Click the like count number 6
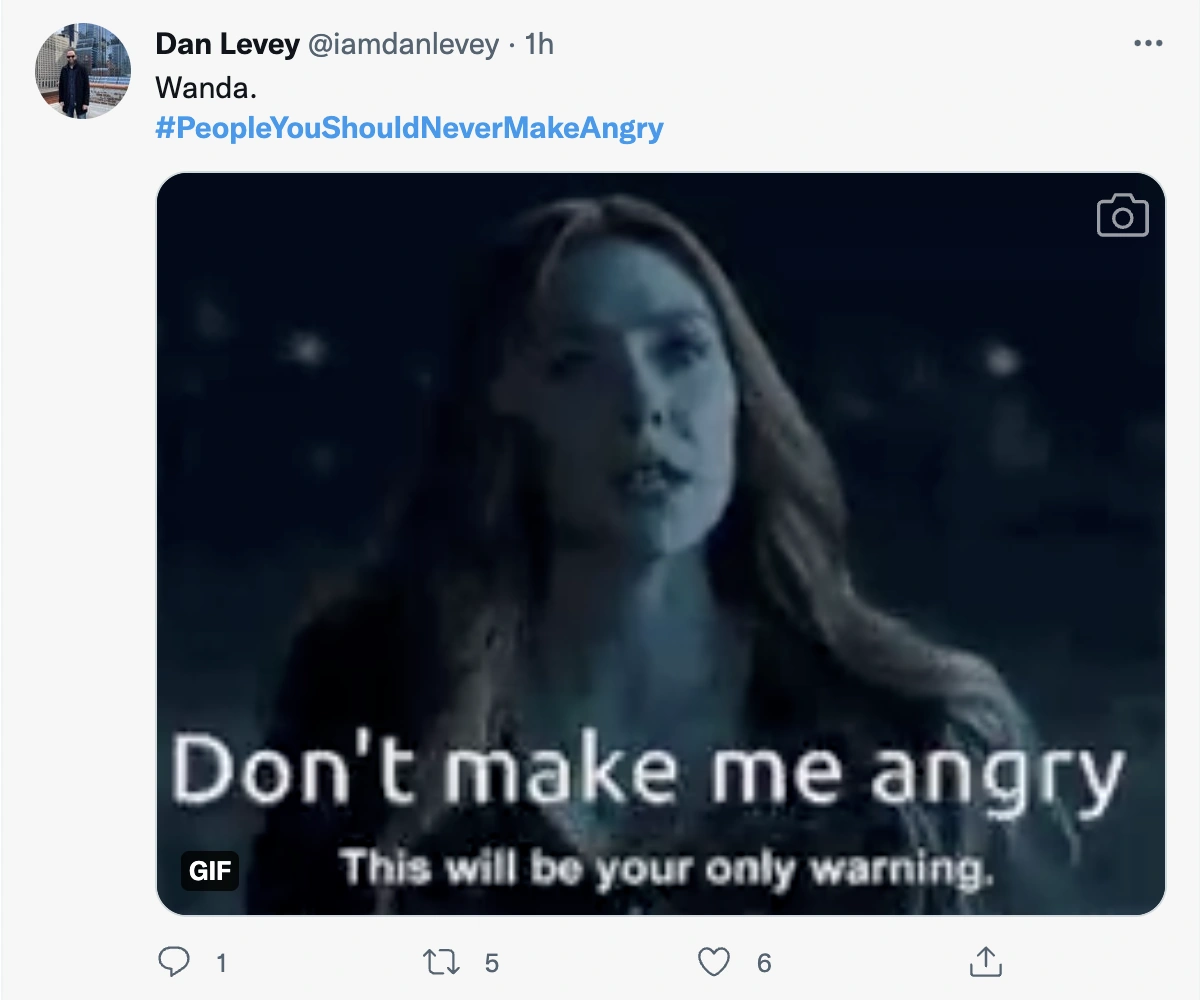1200x1000 pixels. click(x=764, y=963)
